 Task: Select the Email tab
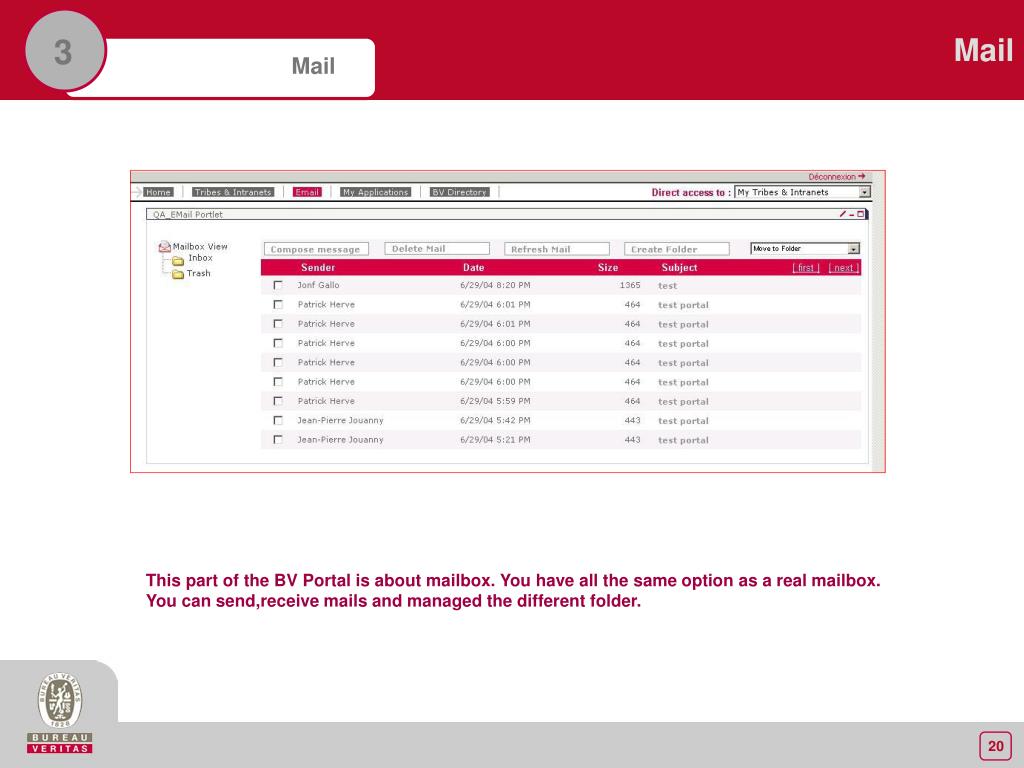pos(307,192)
